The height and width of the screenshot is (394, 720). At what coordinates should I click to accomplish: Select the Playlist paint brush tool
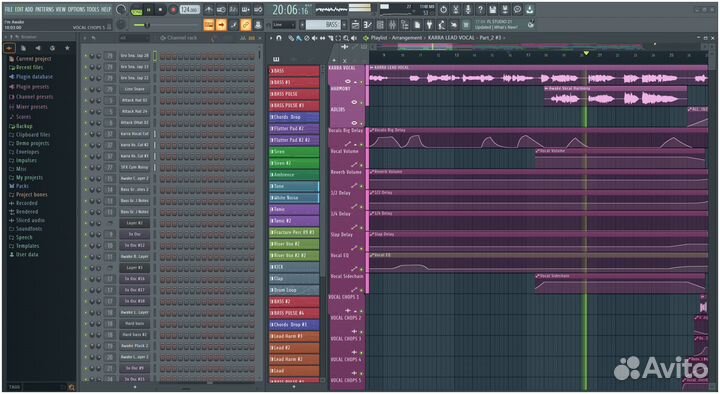point(298,38)
